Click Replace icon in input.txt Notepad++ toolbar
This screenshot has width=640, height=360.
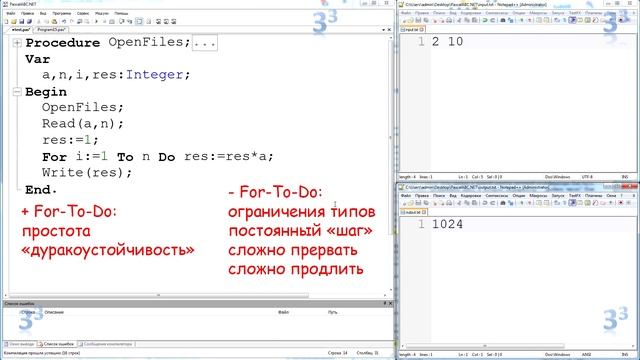tap(511, 20)
